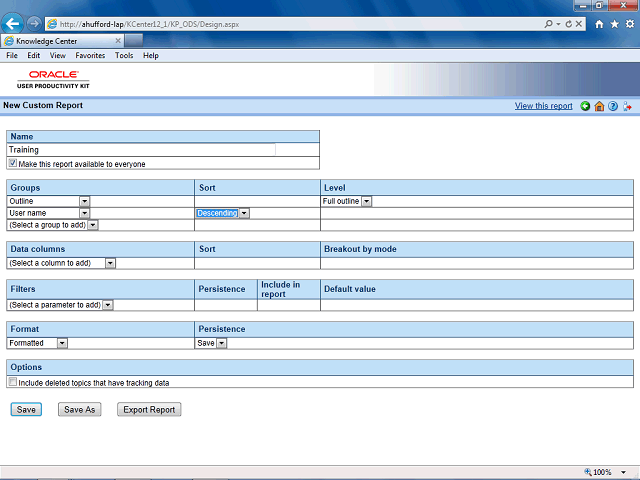Viewport: 640px width, 480px height.
Task: Open the Edit menu
Action: tap(33, 56)
